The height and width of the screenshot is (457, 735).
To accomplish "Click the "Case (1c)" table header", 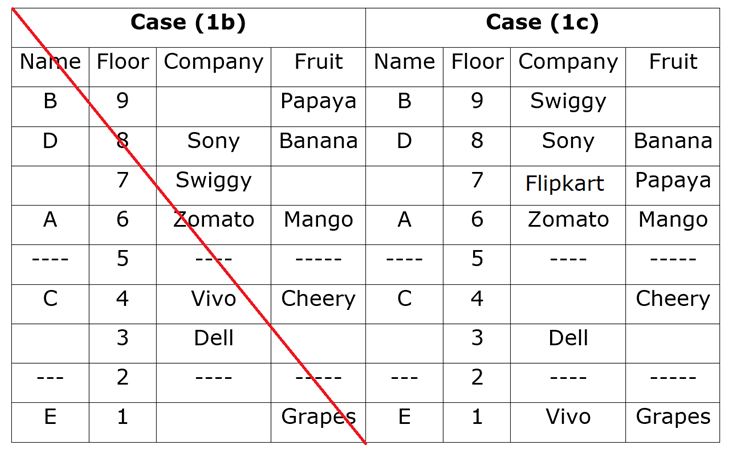I will pos(542,22).
